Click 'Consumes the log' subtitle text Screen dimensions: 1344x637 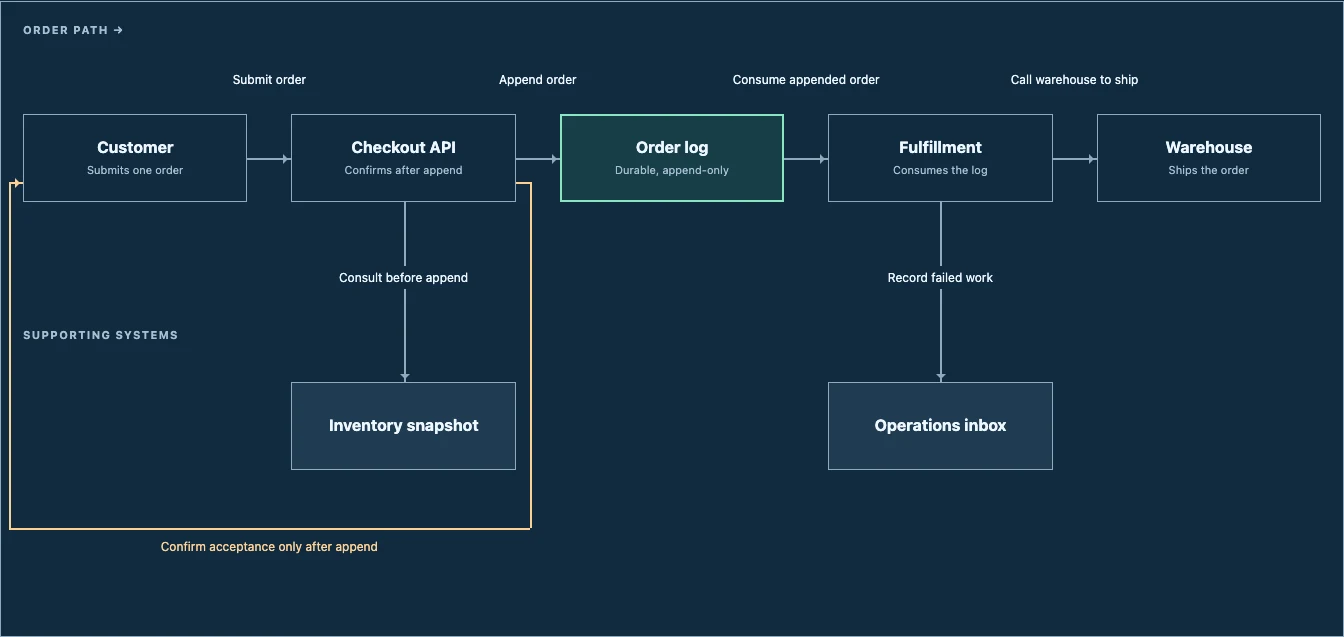(x=940, y=170)
